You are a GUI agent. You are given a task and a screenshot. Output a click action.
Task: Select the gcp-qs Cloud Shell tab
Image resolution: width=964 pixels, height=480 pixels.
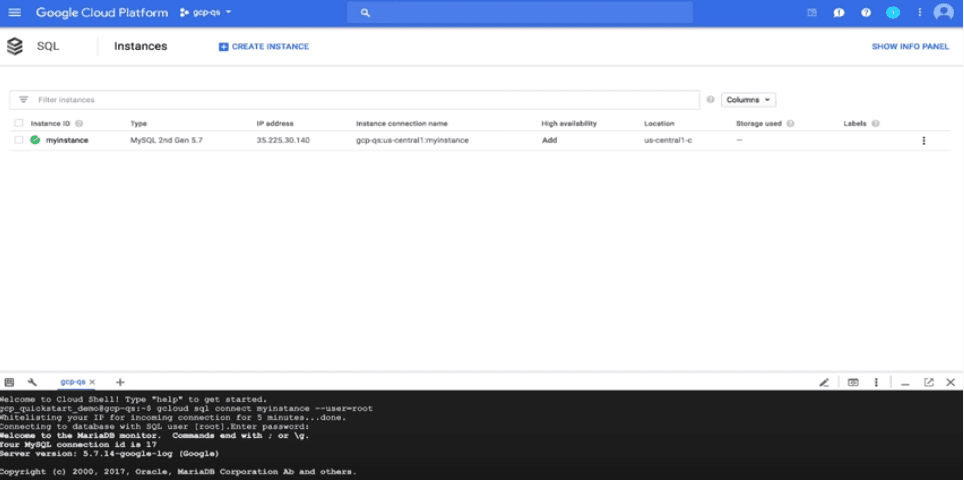tap(73, 382)
